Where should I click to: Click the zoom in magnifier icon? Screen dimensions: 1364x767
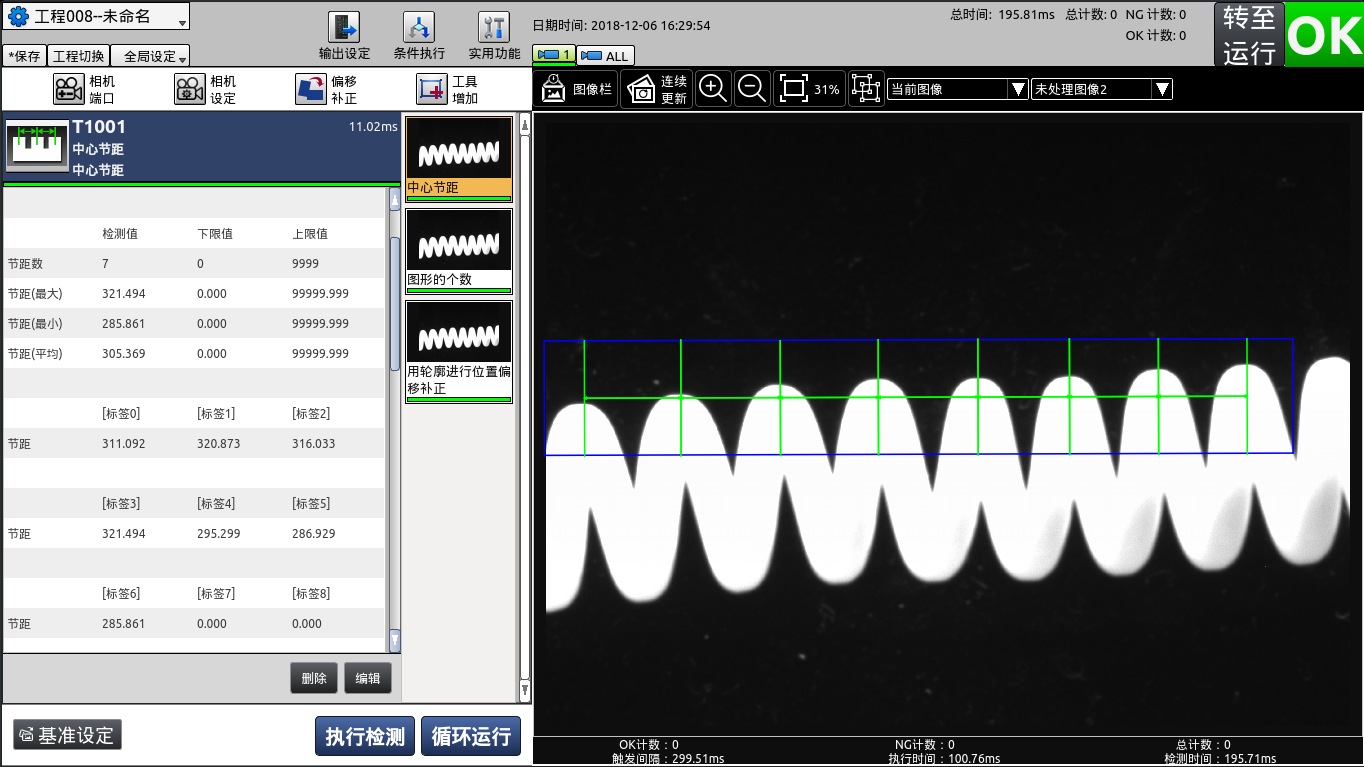pos(712,89)
